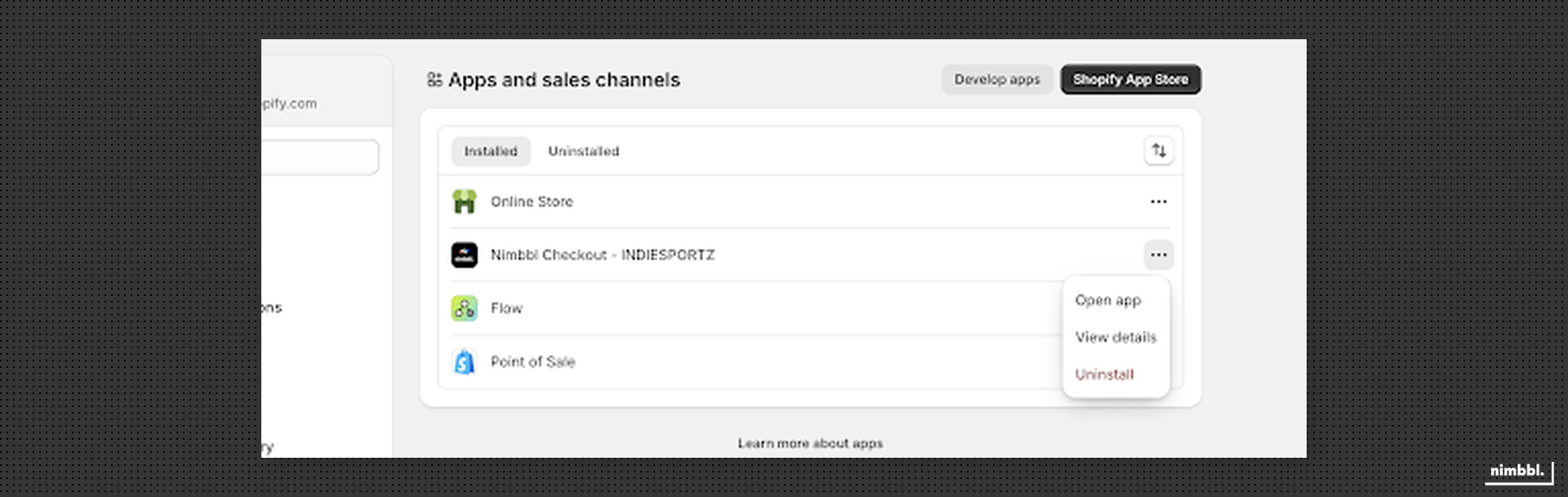Screen dimensions: 1568x497
Task: Click the Flow app icon
Action: (x=464, y=308)
